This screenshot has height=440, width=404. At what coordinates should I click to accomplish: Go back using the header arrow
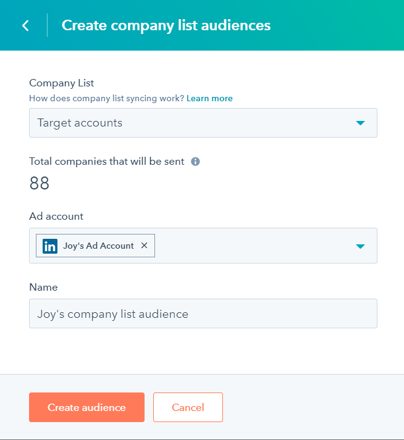click(26, 25)
